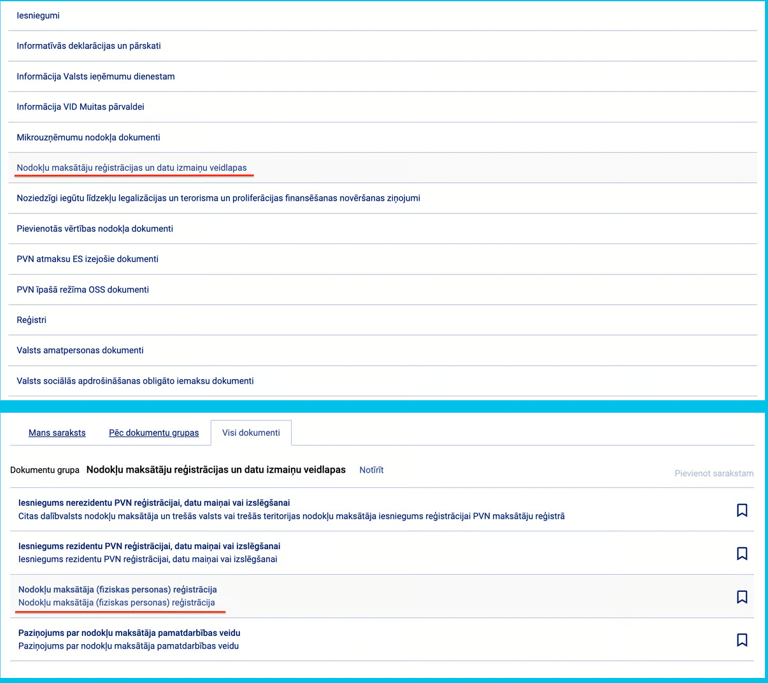Click non-bold description Iesniegums rezidentu PVN reģistrācijai

[x=147, y=559]
